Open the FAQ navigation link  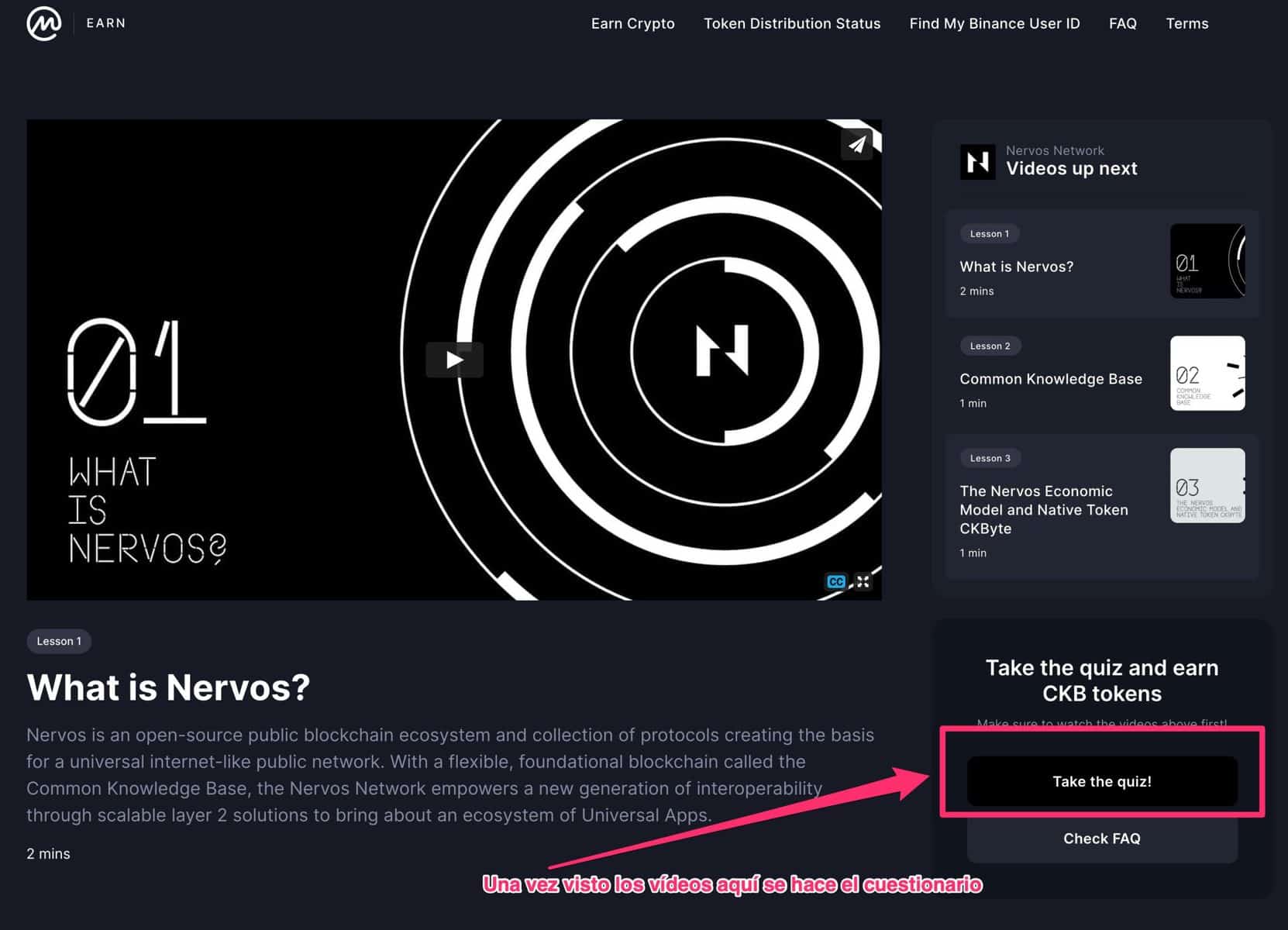tap(1122, 23)
